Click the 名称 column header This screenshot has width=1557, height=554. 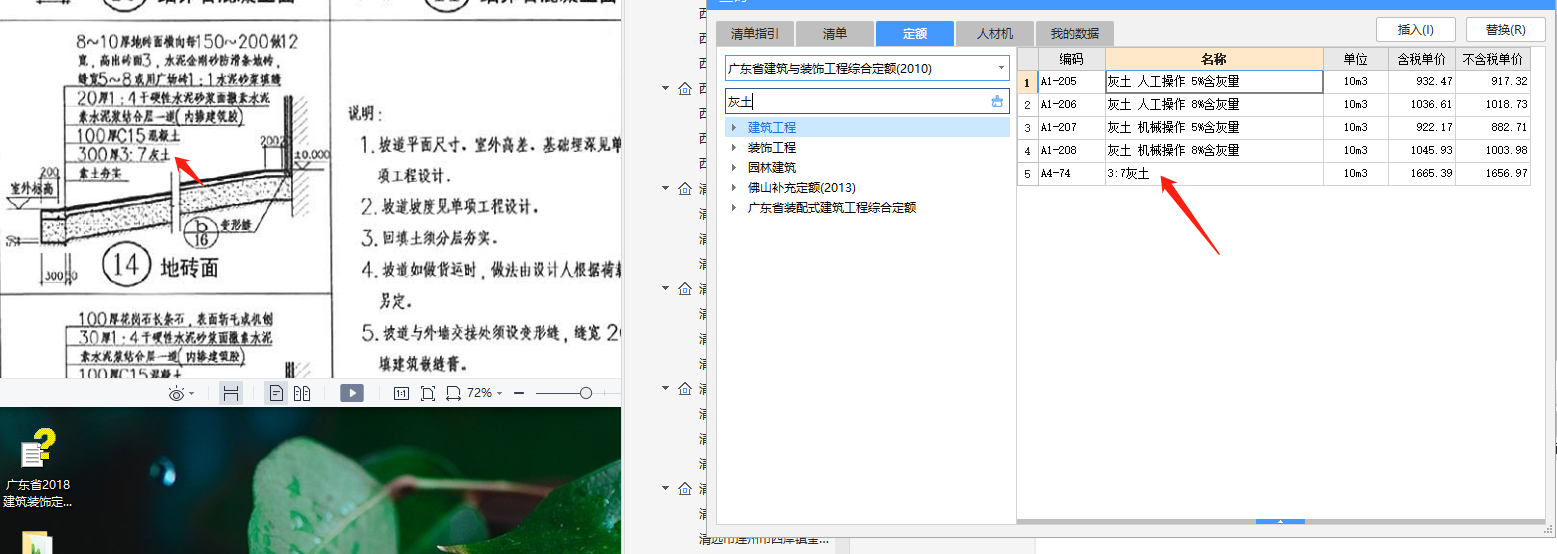(1214, 59)
